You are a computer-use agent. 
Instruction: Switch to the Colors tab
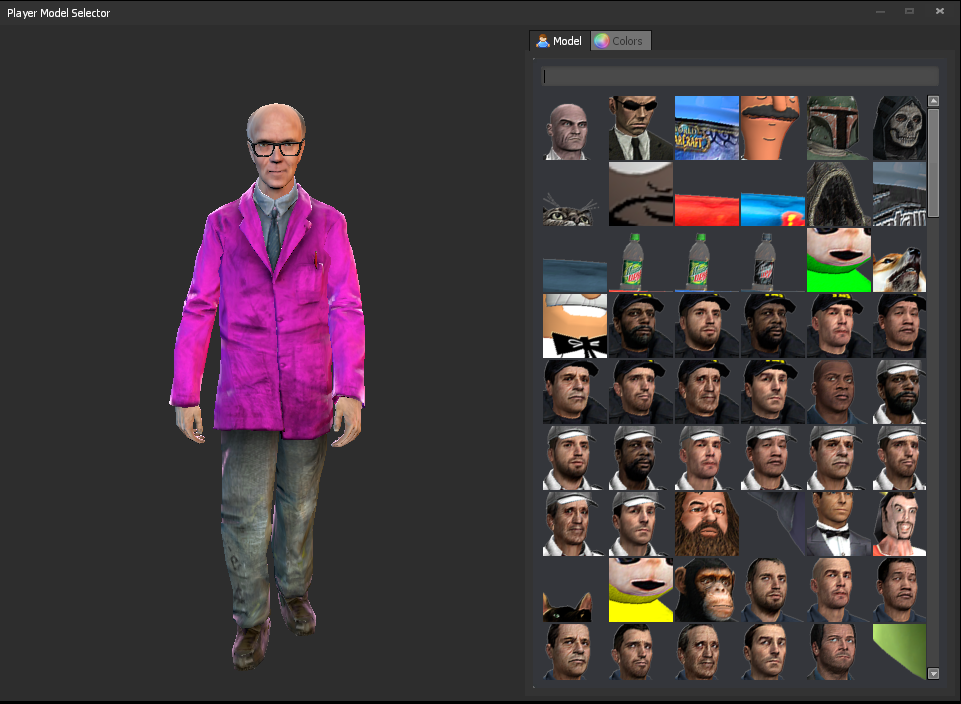[x=621, y=41]
